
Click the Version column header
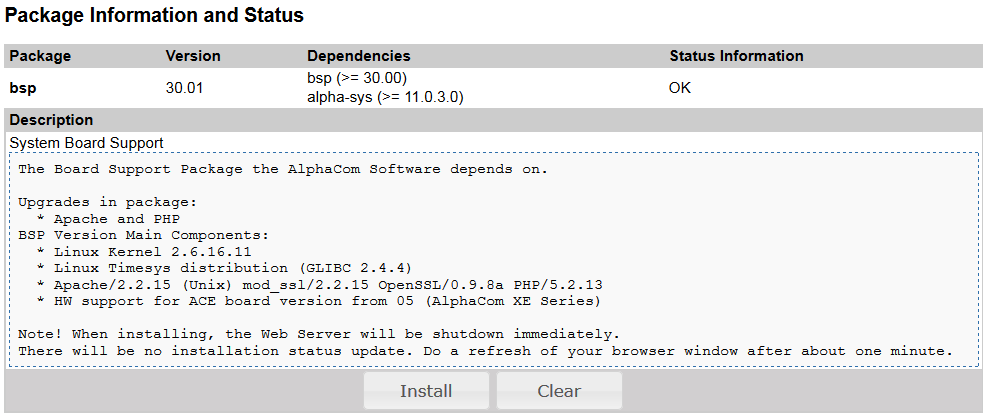tap(193, 56)
